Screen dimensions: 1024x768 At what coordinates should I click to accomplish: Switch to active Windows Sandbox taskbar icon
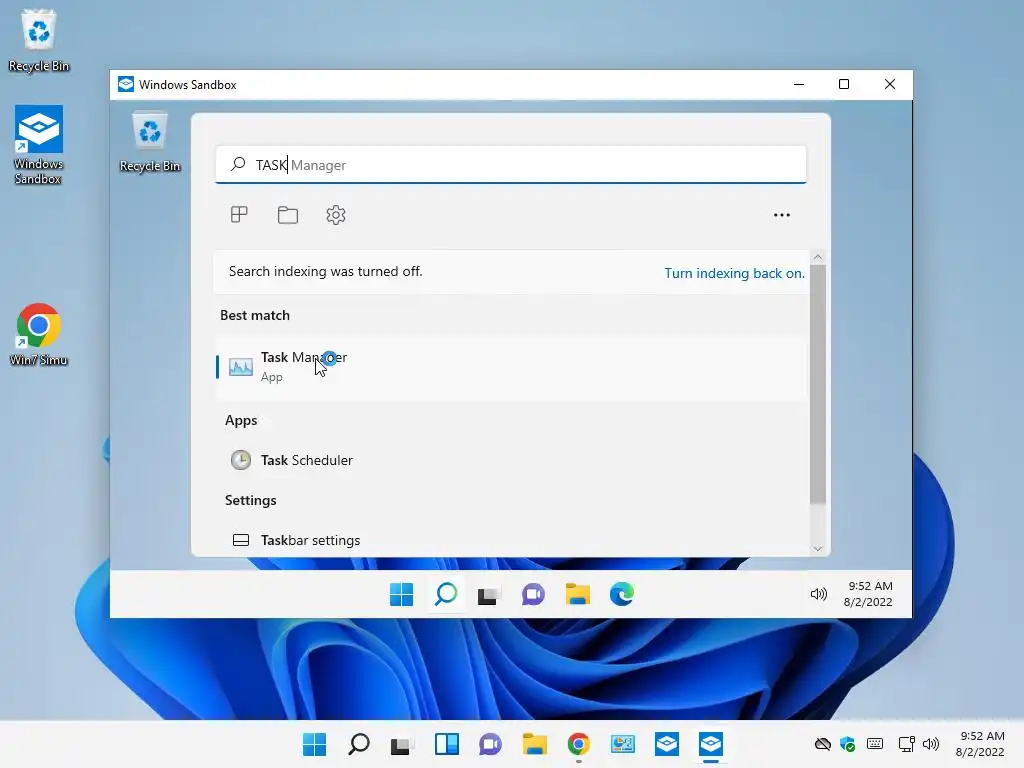point(711,744)
